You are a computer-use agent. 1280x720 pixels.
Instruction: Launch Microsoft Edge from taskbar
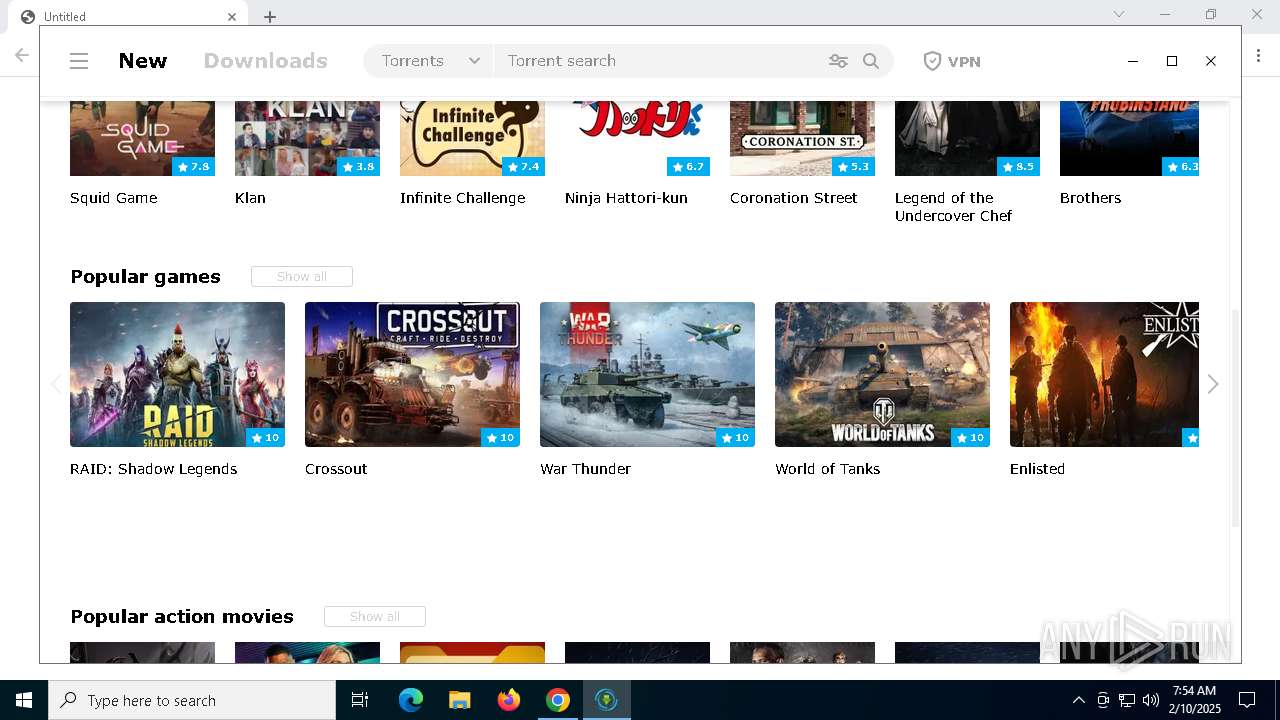coord(411,700)
